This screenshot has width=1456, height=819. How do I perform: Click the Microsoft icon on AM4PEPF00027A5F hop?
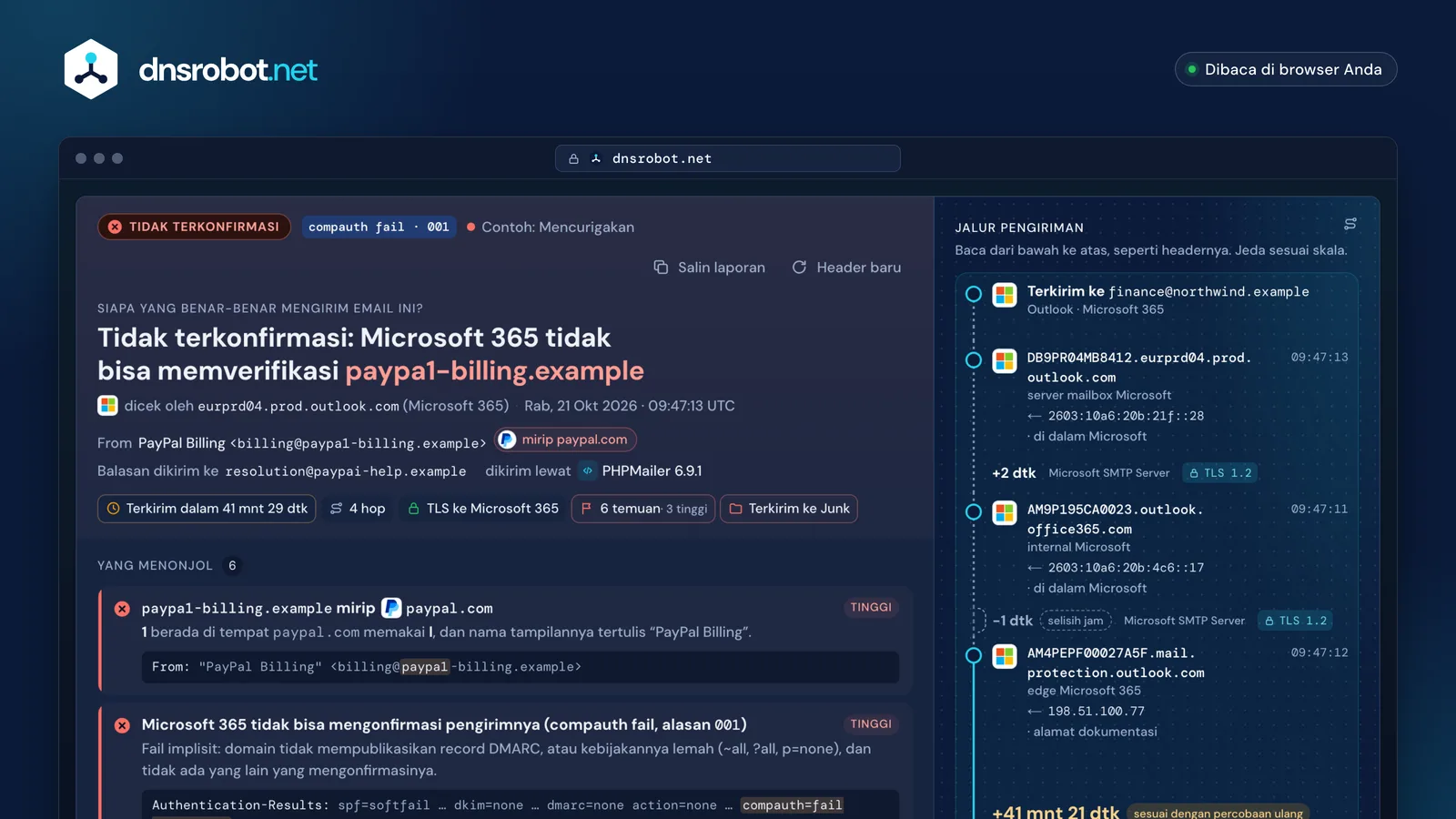(x=1005, y=656)
